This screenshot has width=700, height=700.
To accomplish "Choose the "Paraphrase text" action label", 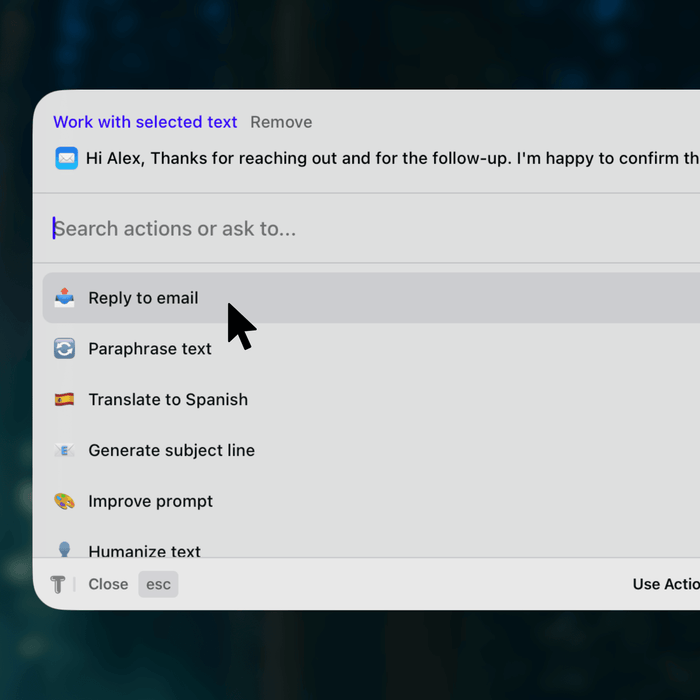I will click(x=150, y=349).
